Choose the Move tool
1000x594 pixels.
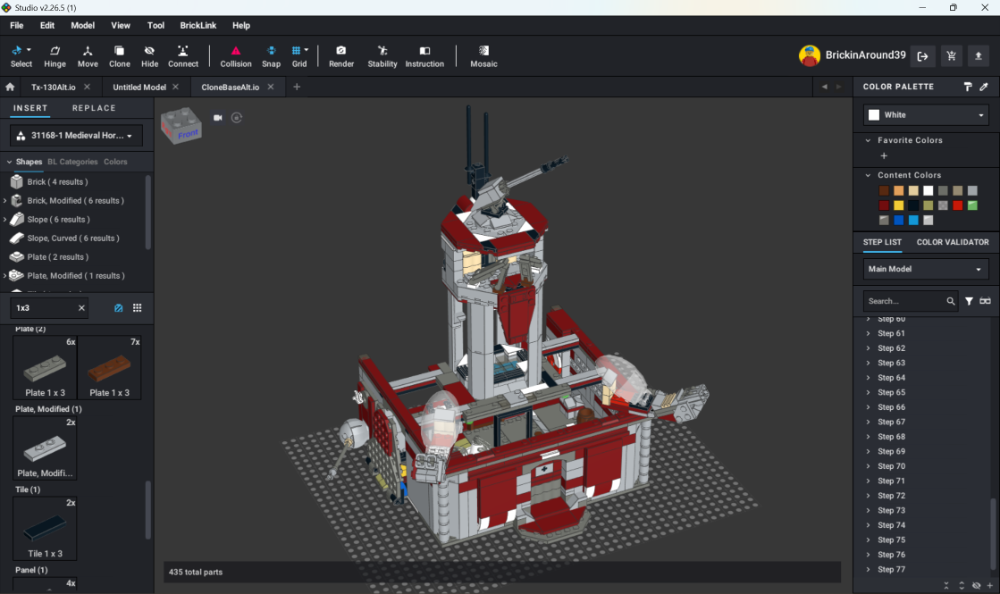point(87,56)
